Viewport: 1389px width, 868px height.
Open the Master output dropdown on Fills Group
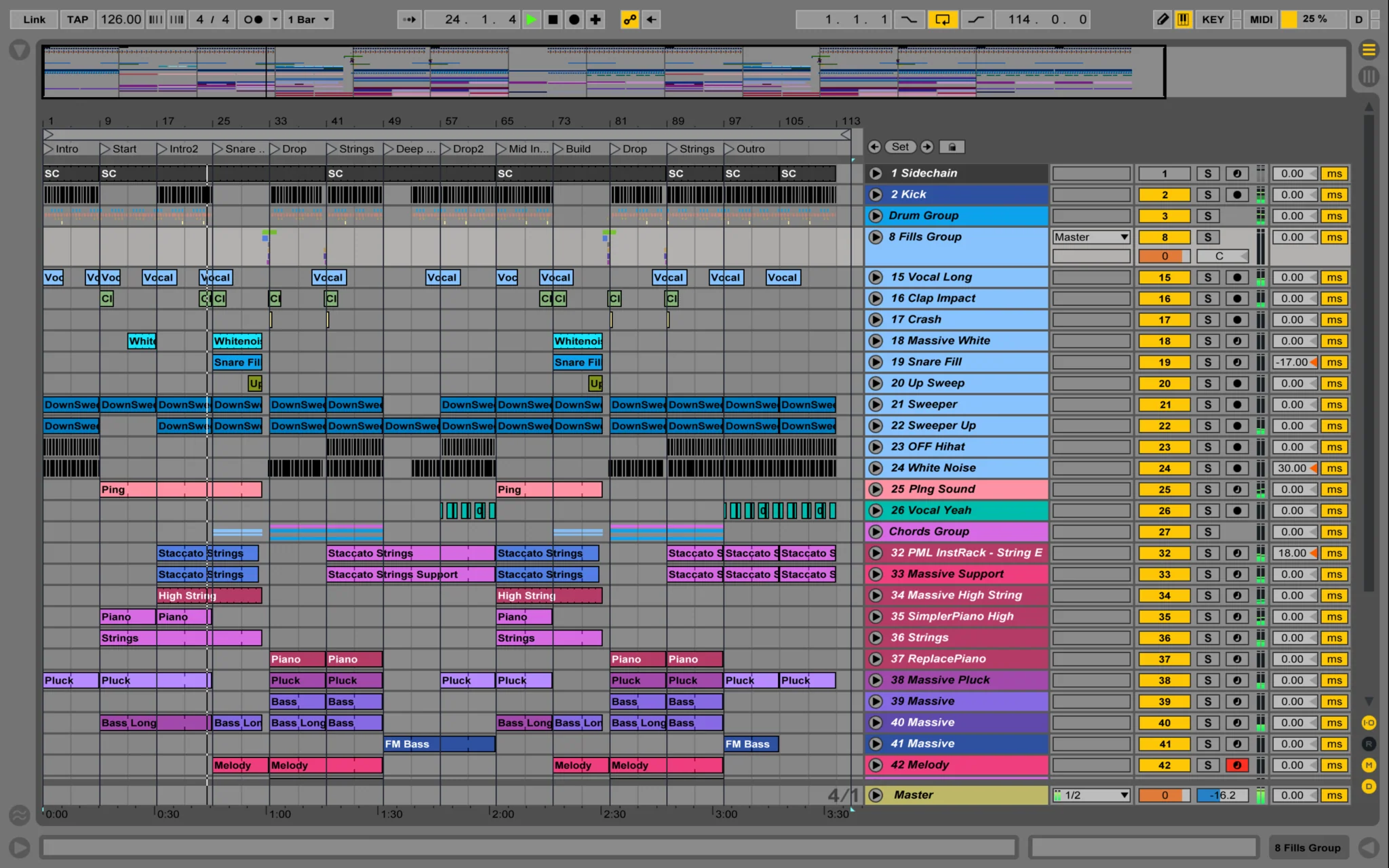click(1091, 237)
